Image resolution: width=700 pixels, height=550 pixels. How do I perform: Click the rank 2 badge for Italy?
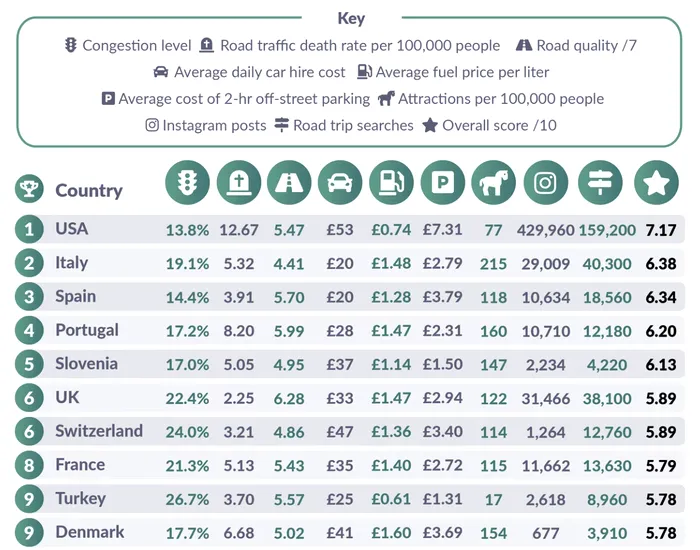tap(29, 263)
